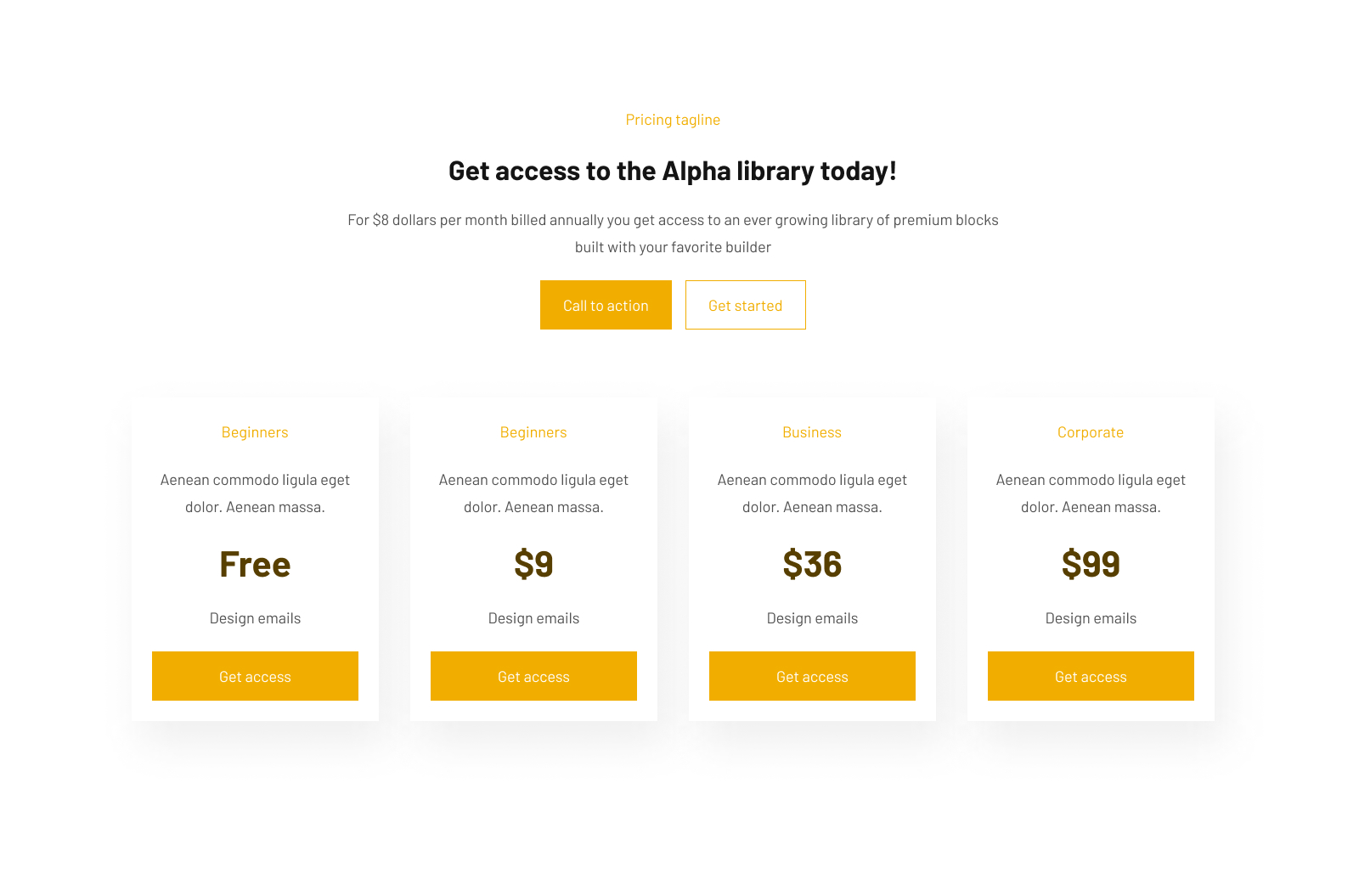Click the Business plan title

click(x=812, y=432)
